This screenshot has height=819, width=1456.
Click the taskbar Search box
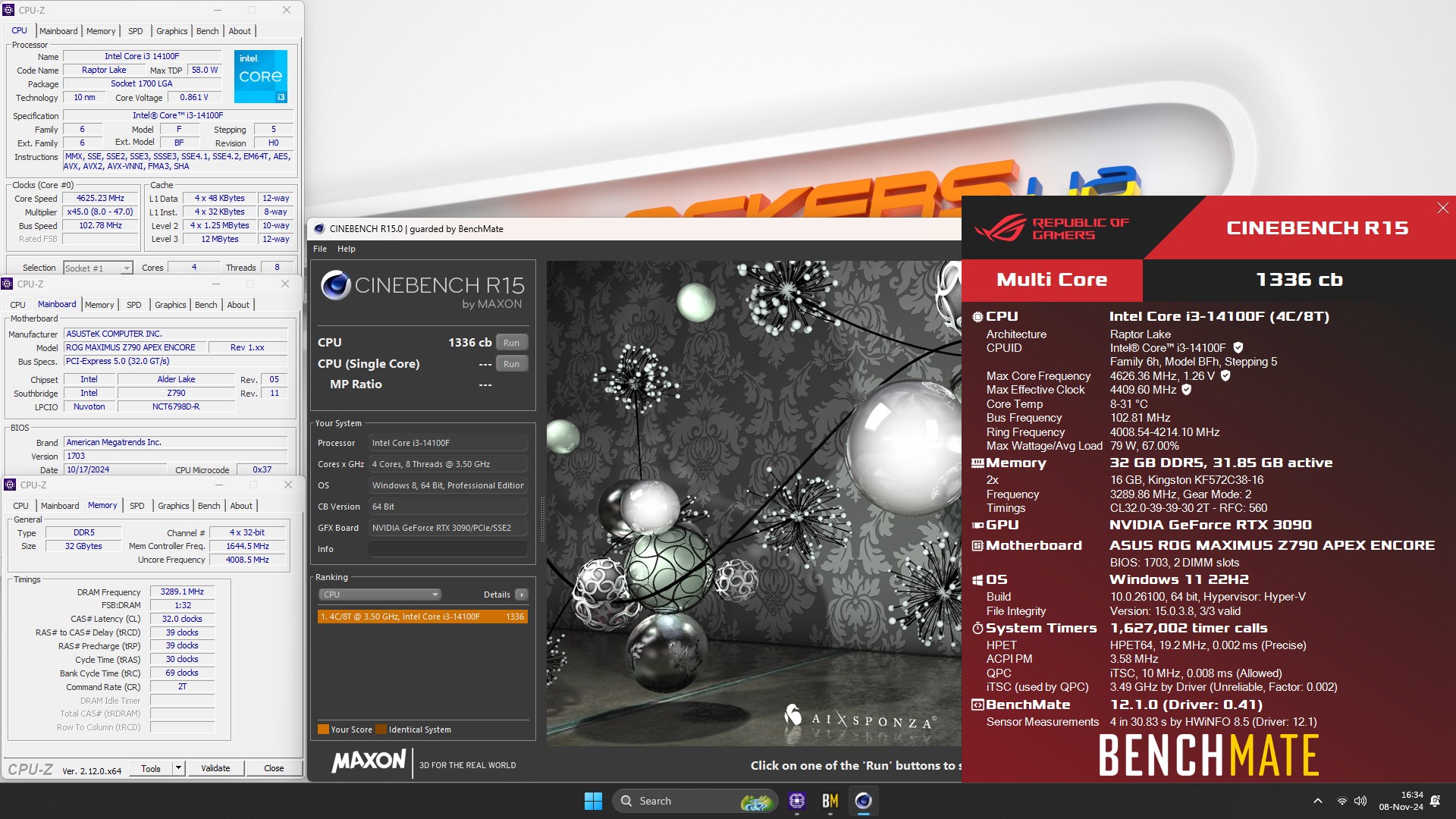pos(695,801)
